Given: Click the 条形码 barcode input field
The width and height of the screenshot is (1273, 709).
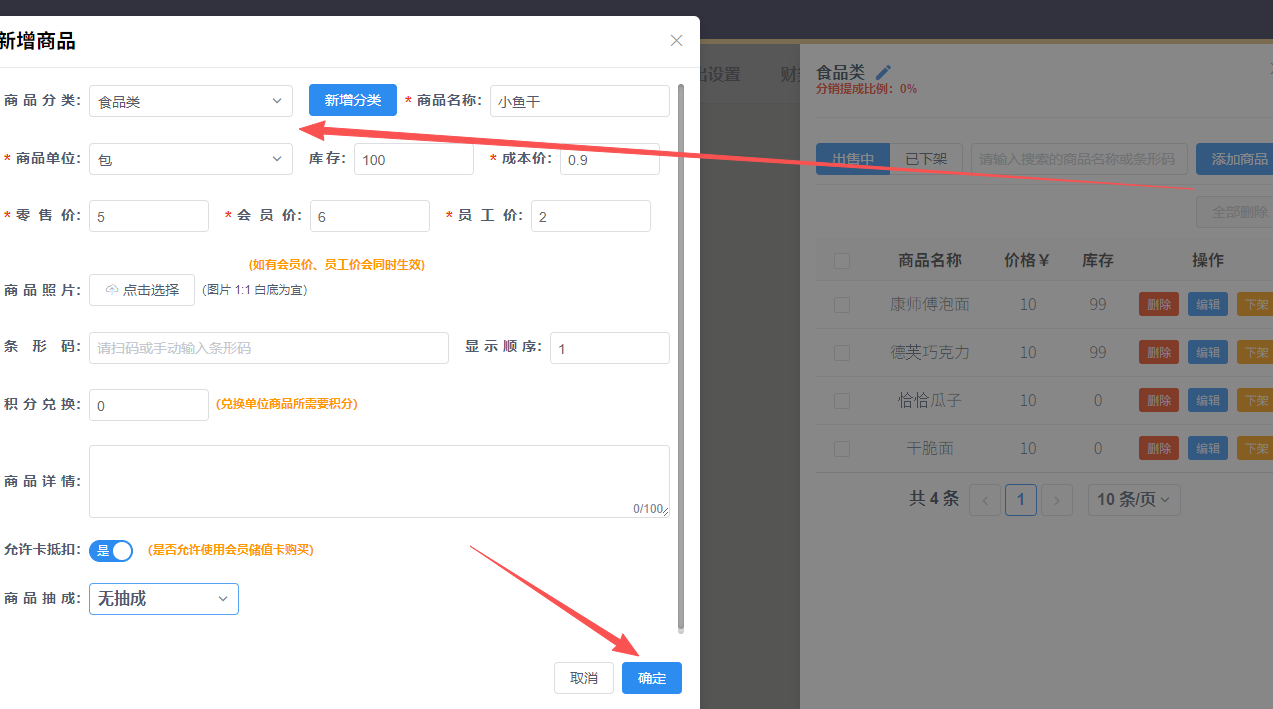Looking at the screenshot, I should (268, 347).
